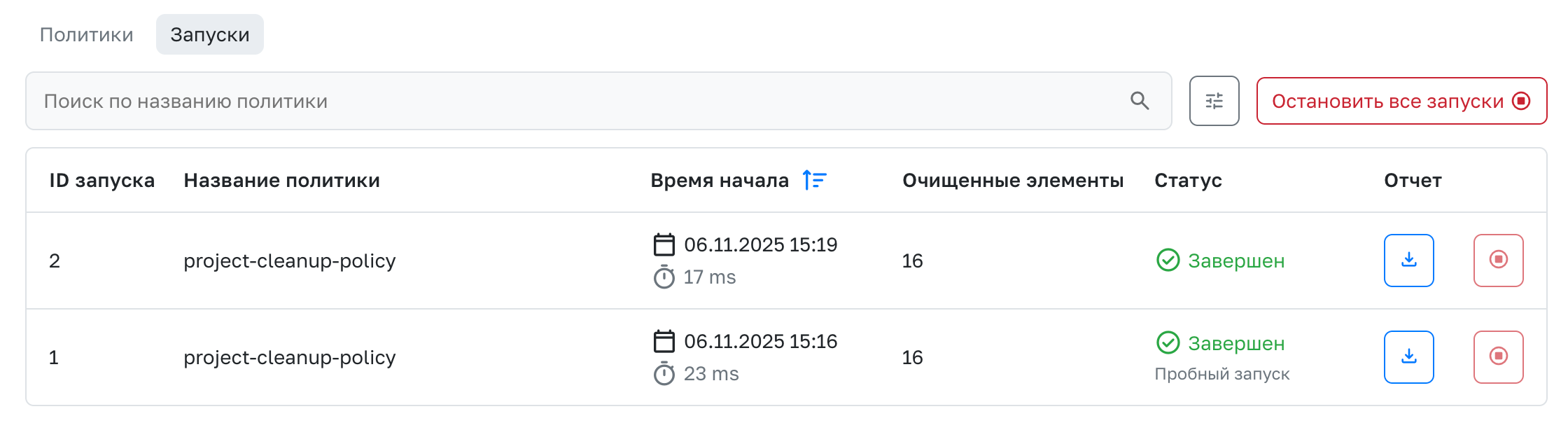
Task: Open the filter settings button
Action: point(1214,101)
